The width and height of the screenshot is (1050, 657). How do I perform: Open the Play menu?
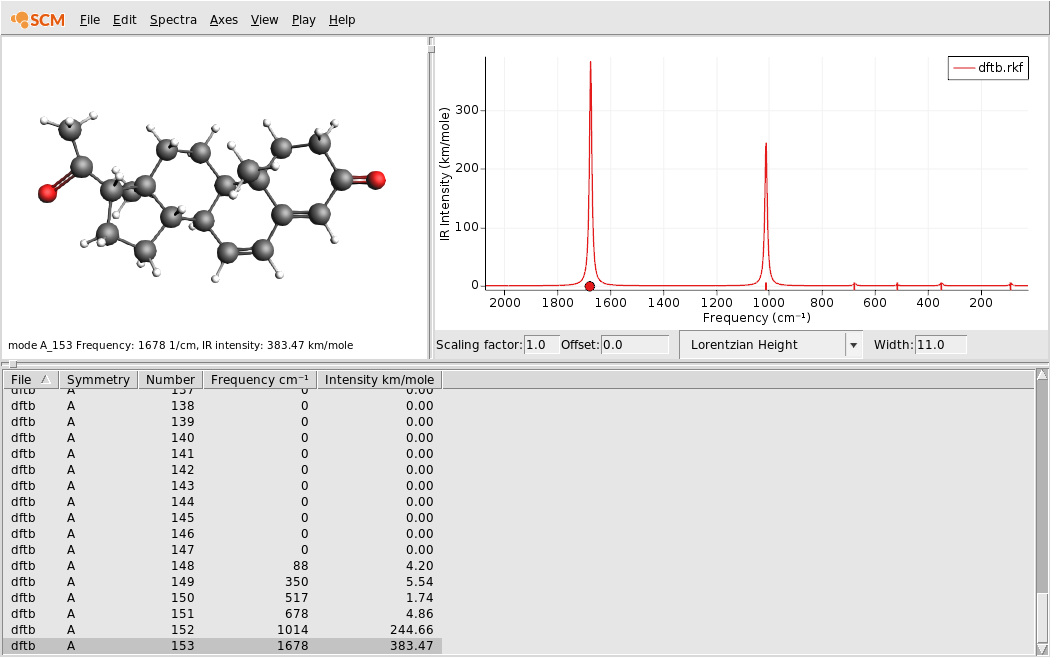click(303, 19)
